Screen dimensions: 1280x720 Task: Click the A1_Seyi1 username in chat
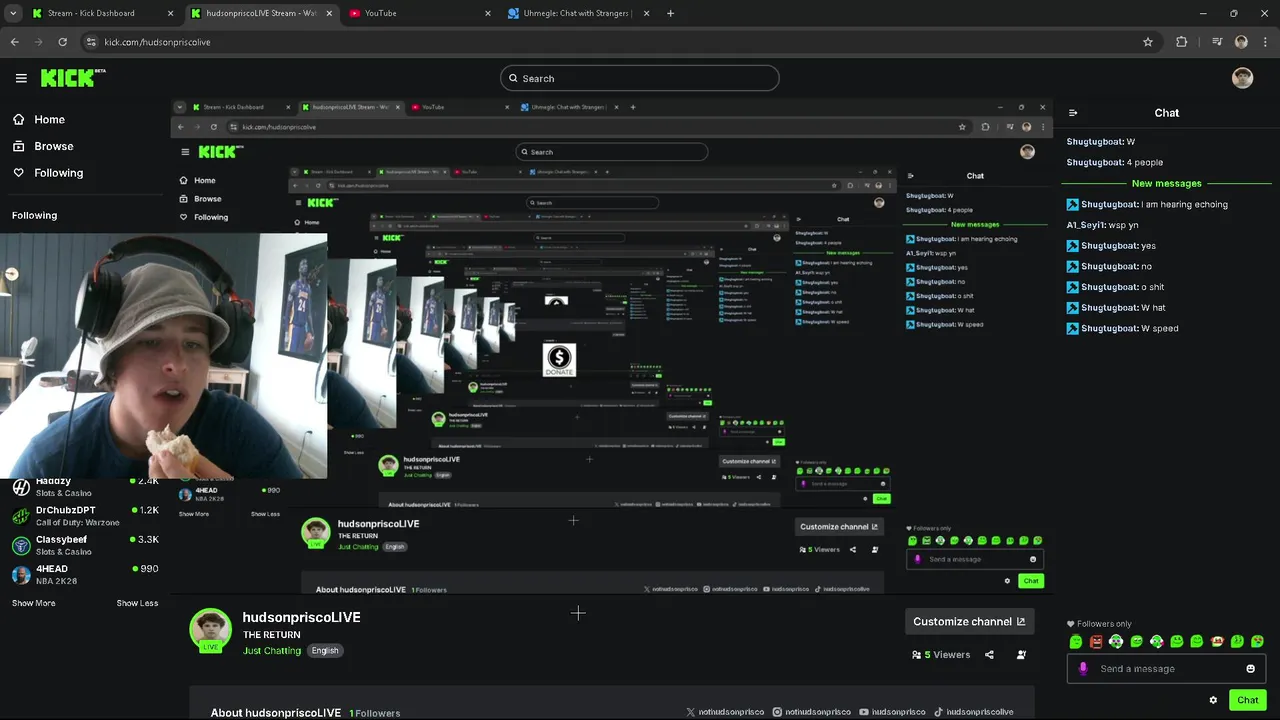coord(1086,225)
